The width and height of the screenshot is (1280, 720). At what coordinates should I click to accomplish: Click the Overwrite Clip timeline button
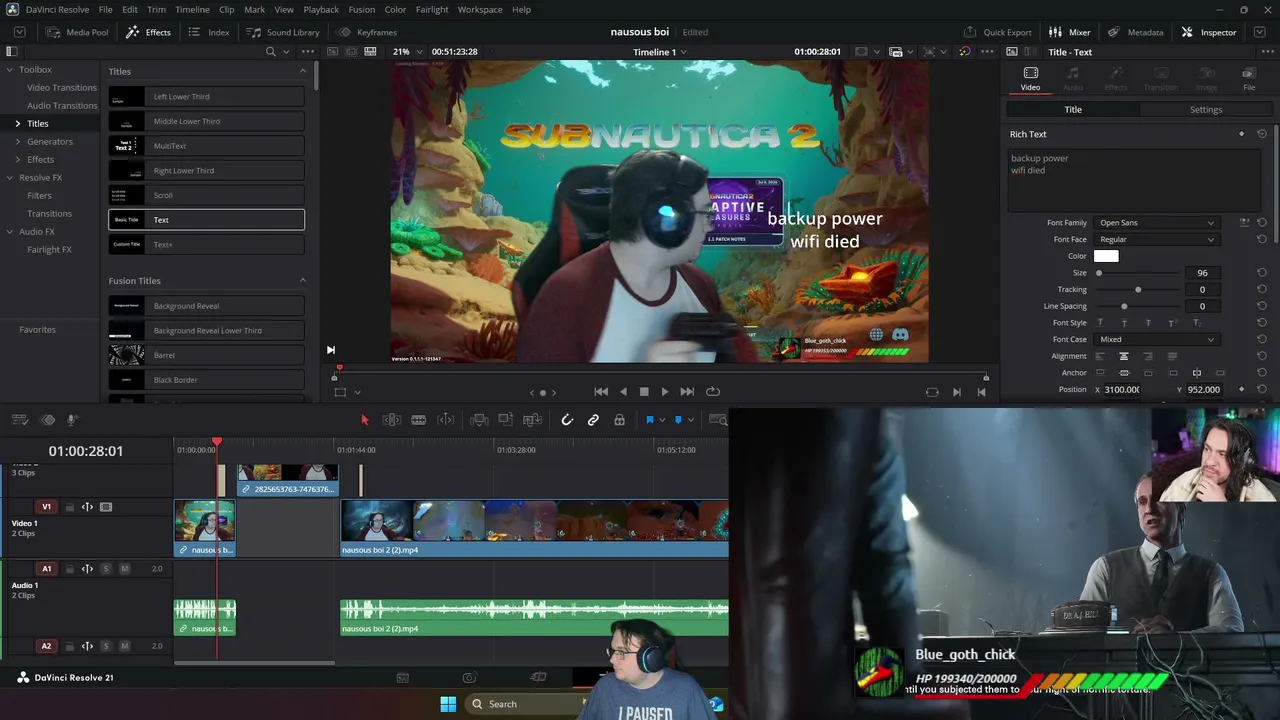click(x=506, y=420)
